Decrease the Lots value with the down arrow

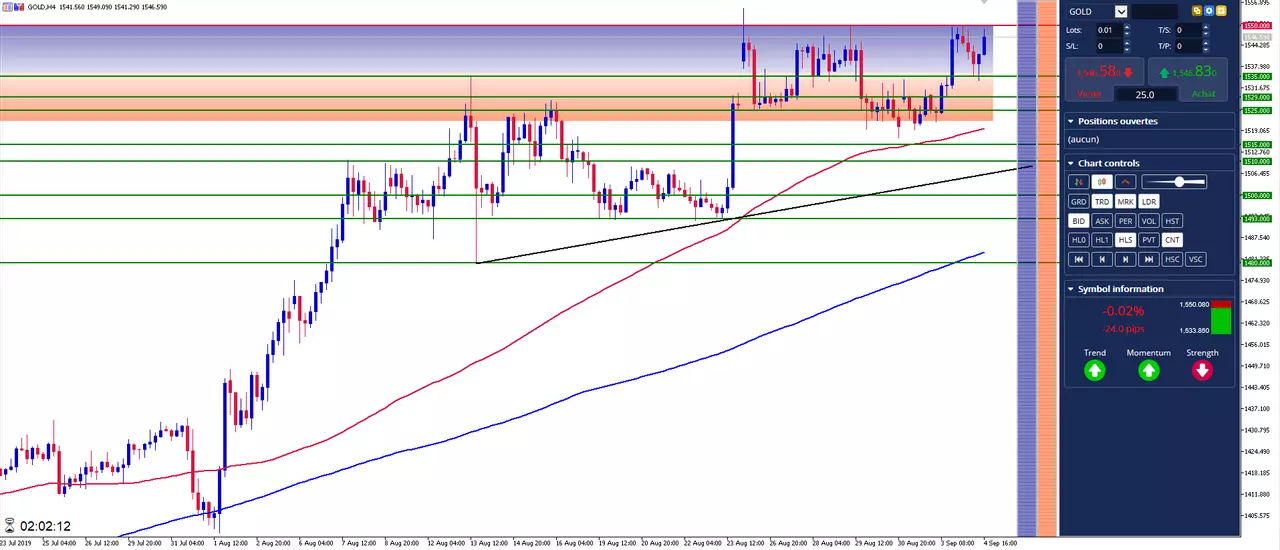1127,33
